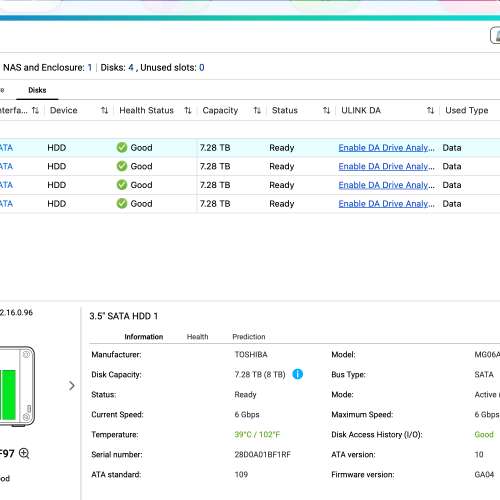
Task: Click the 3.5" SATA HDD 1 heading
Action: click(x=124, y=316)
